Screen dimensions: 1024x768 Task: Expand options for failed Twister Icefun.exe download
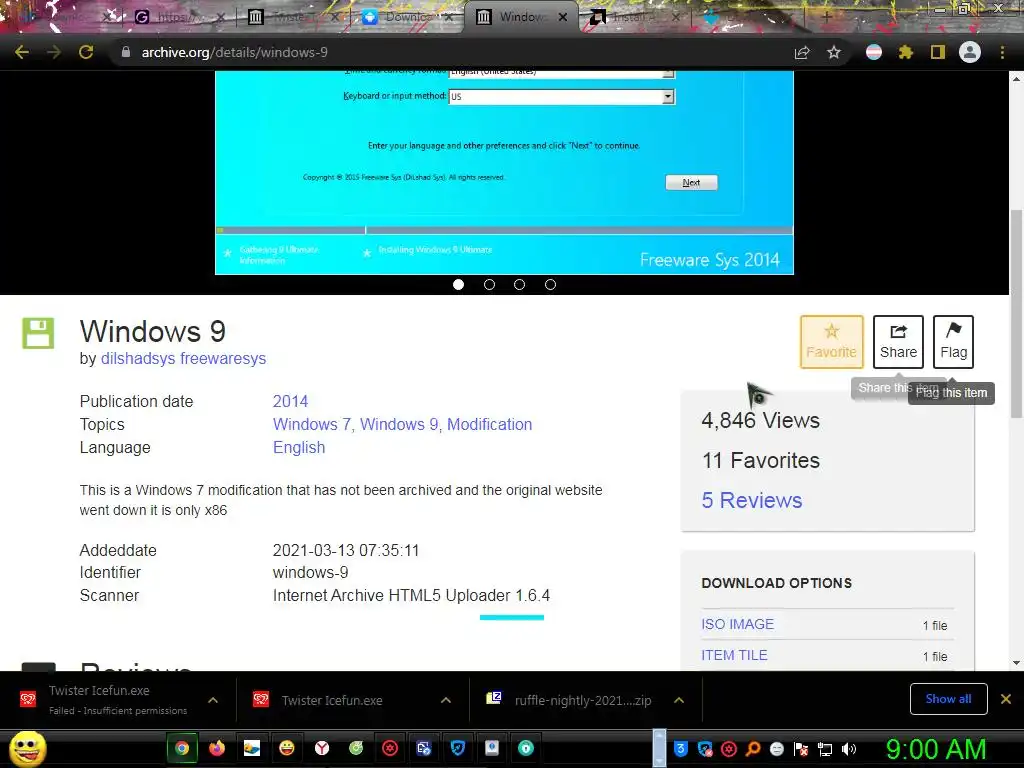pyautogui.click(x=213, y=700)
